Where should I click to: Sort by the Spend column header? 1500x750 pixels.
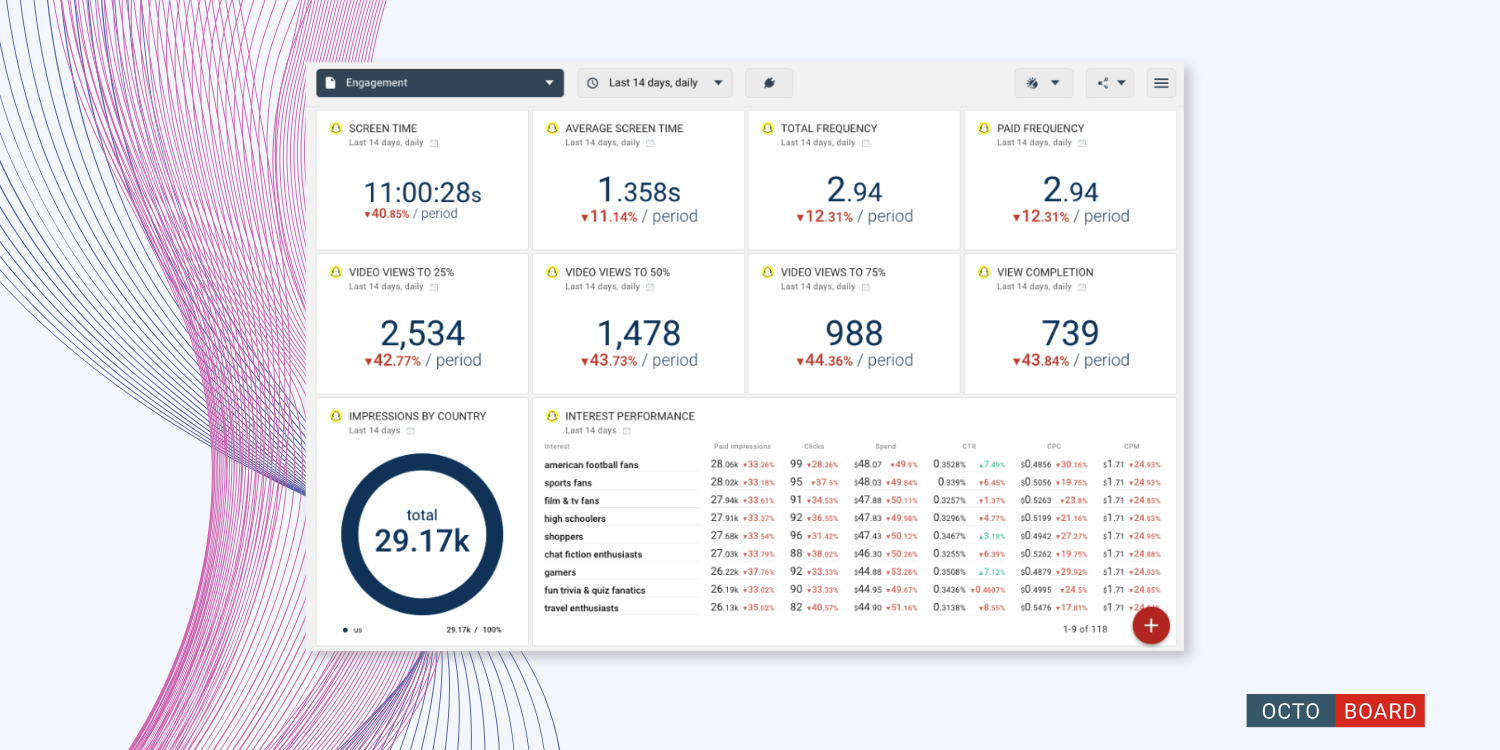pos(886,447)
